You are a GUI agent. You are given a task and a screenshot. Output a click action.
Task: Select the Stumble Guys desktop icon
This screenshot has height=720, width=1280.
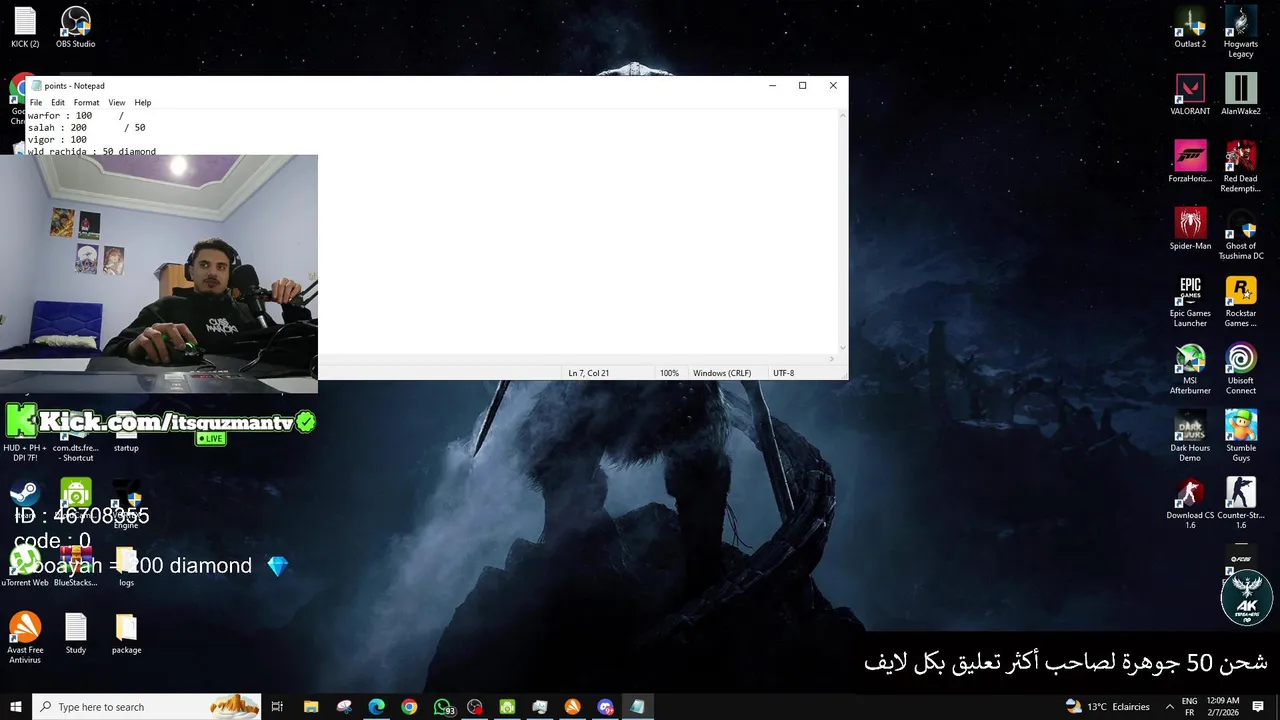point(1241,435)
